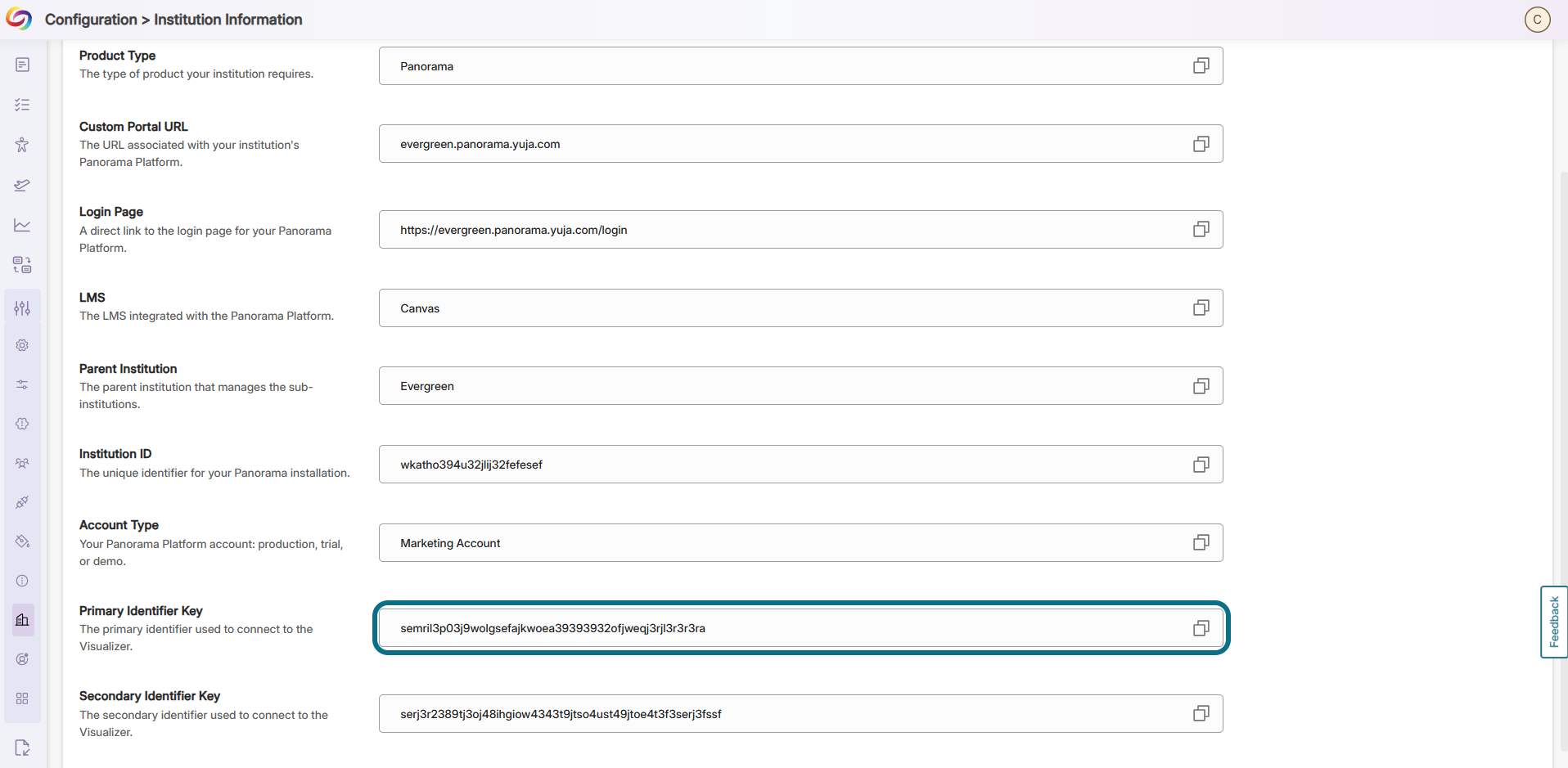Open the plug integrations icon in sidebar

click(x=22, y=502)
